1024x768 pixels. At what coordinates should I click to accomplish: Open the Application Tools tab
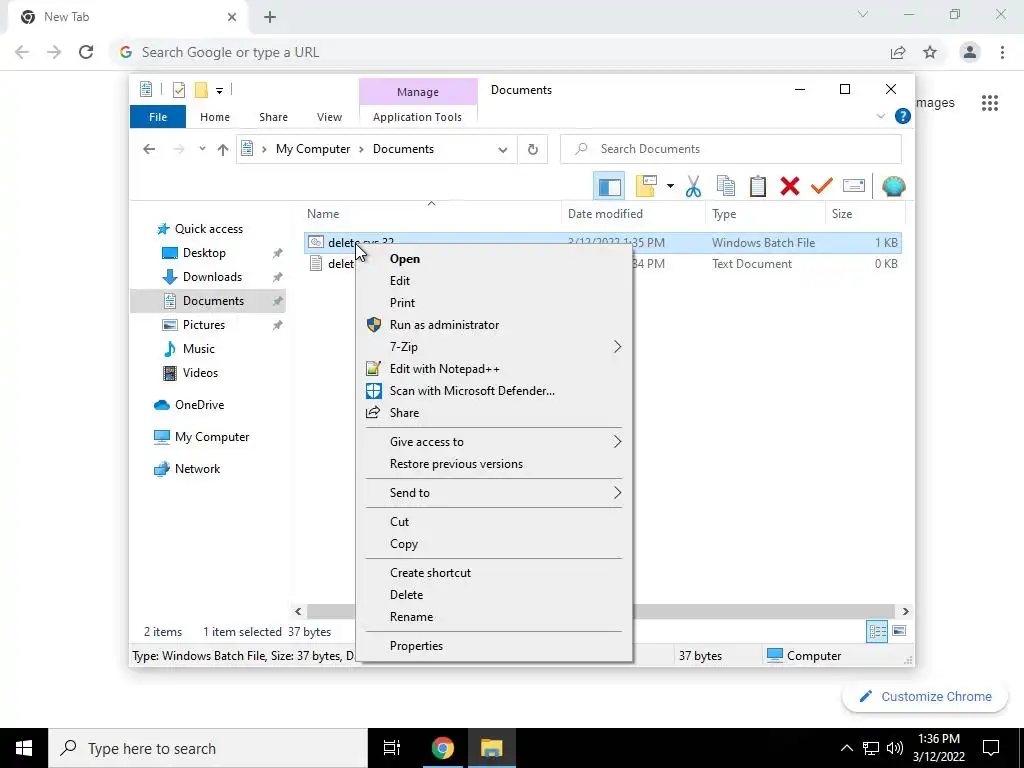click(x=417, y=117)
